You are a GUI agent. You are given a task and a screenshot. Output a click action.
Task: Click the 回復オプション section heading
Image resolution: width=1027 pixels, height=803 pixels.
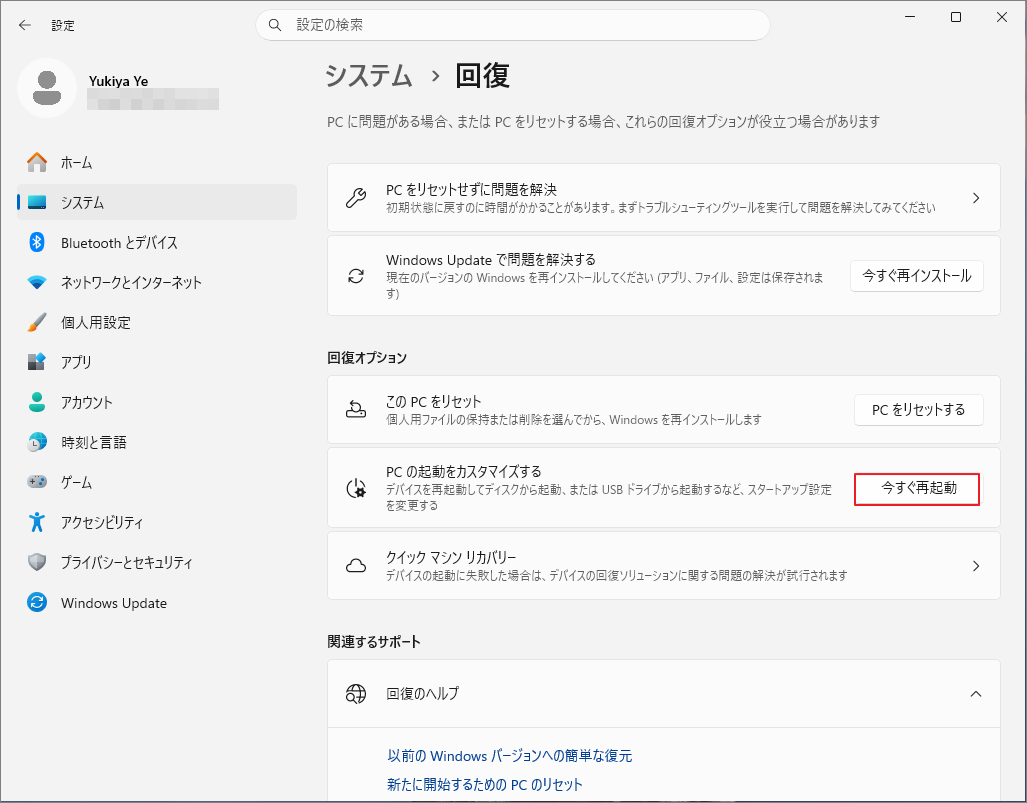(367, 358)
